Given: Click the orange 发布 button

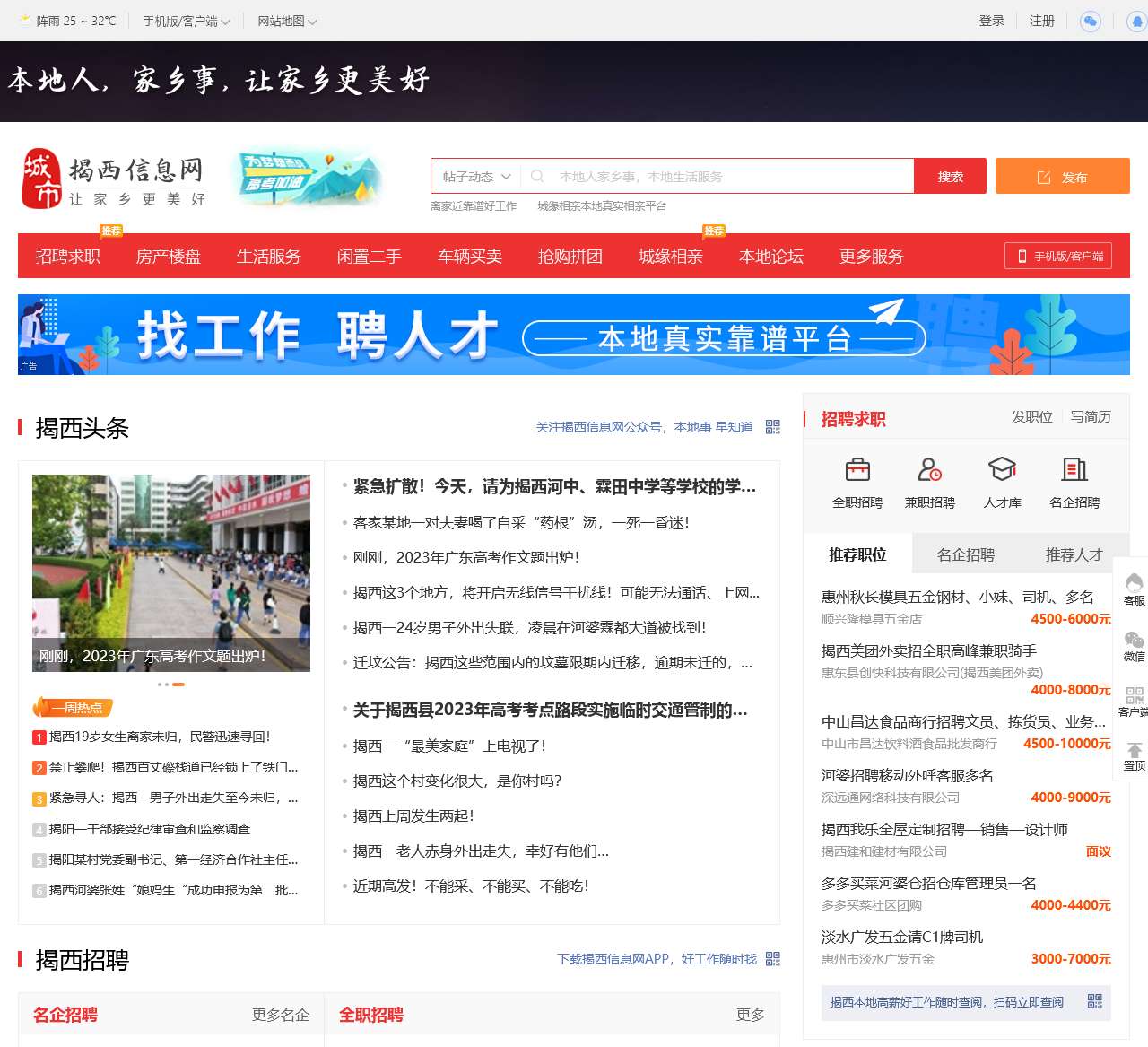Looking at the screenshot, I should pyautogui.click(x=1062, y=177).
